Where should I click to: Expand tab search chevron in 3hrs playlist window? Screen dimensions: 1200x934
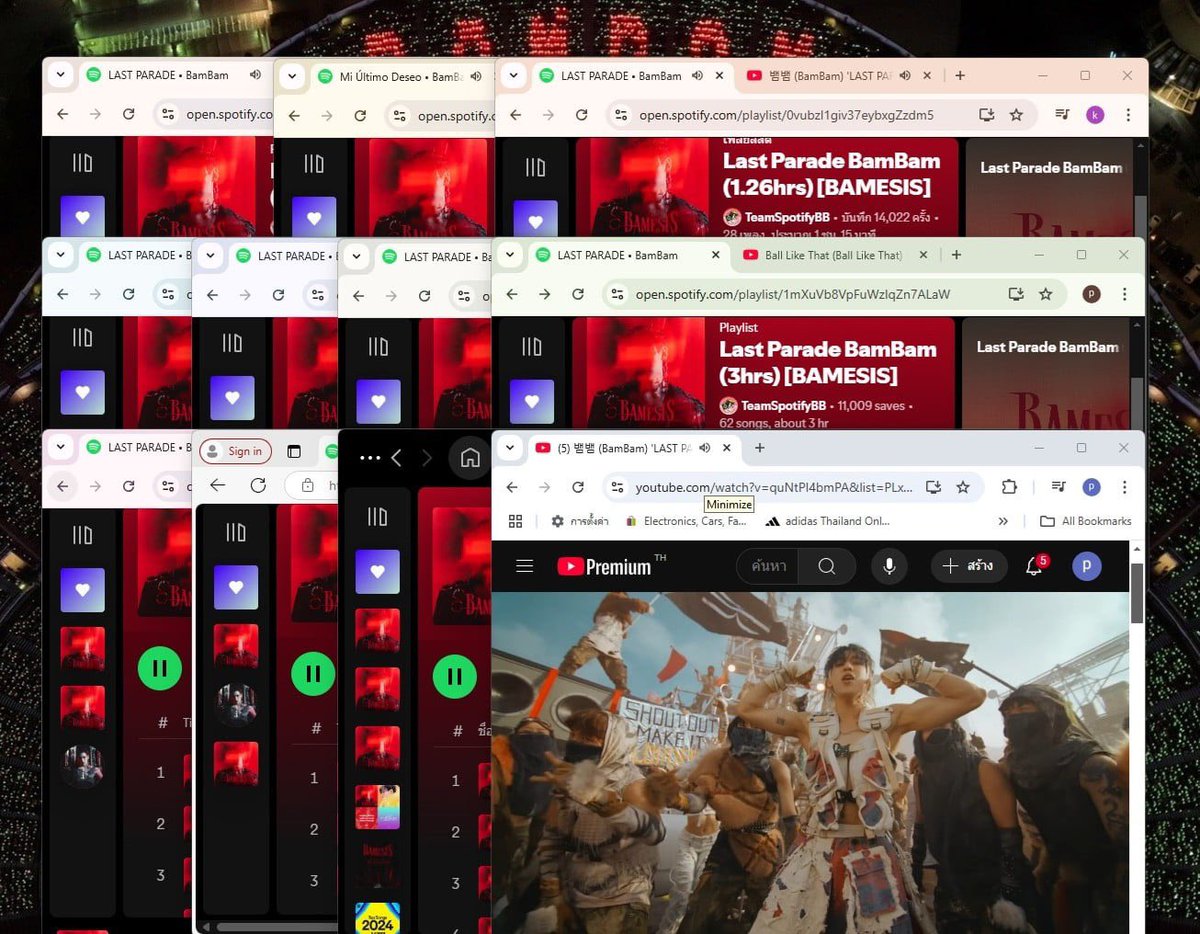tap(509, 255)
